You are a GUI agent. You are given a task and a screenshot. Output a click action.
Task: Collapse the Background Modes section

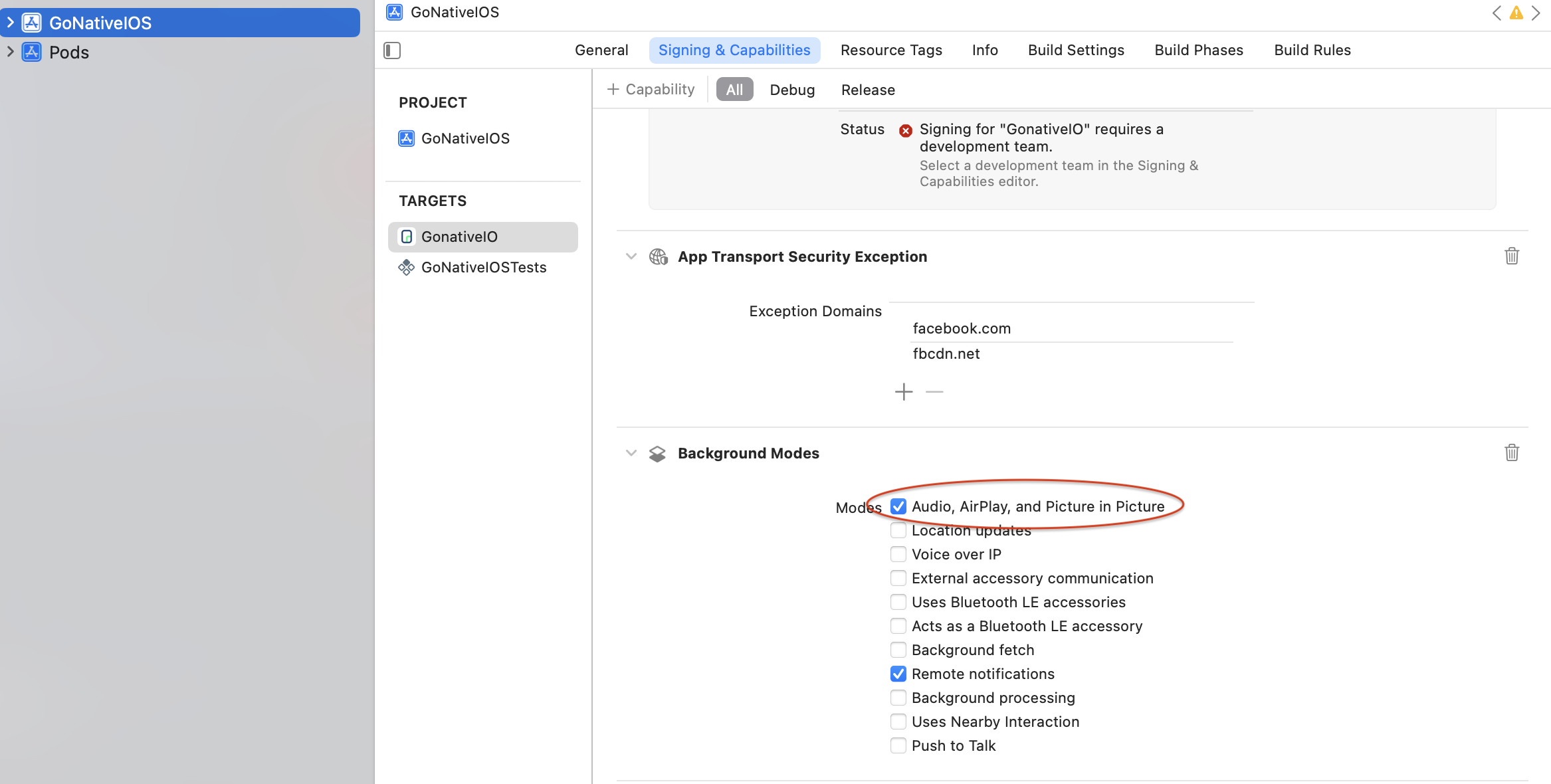631,453
